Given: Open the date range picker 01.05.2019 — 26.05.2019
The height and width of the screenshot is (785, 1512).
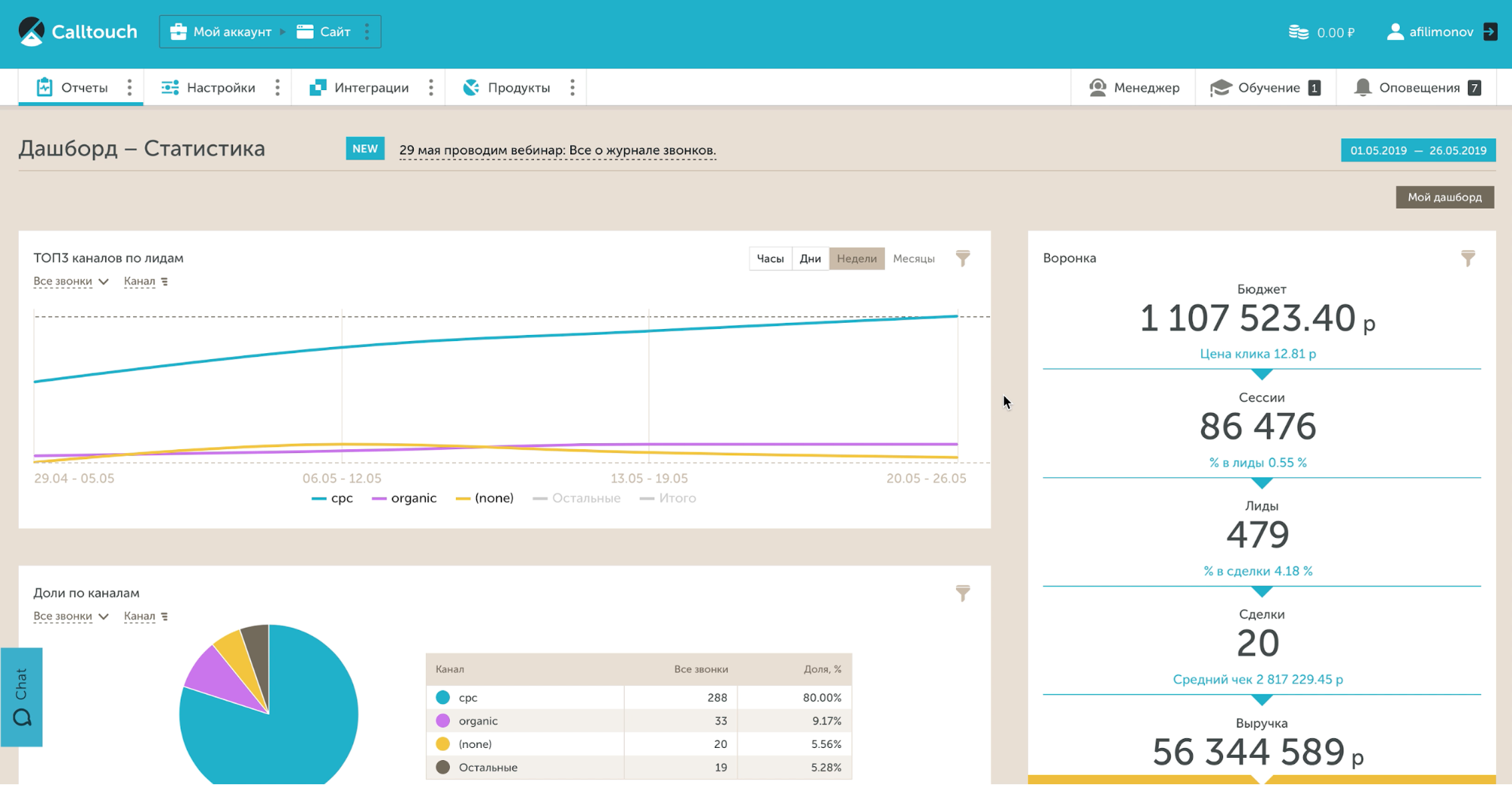Looking at the screenshot, I should coord(1417,150).
